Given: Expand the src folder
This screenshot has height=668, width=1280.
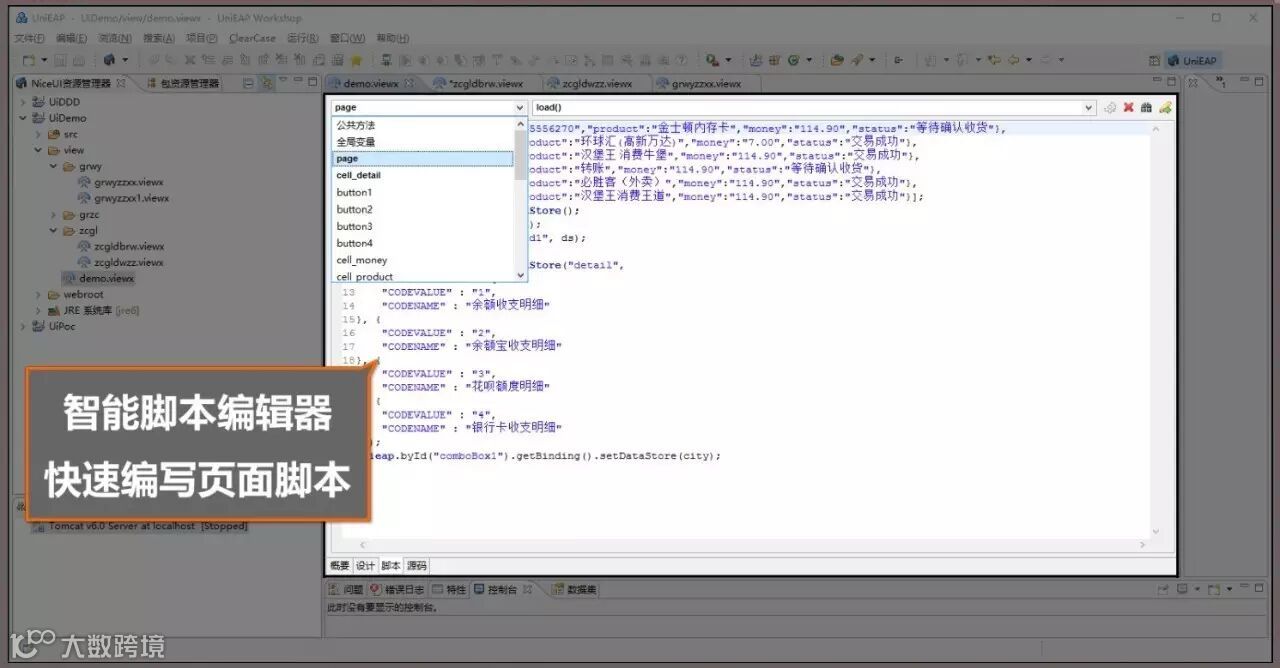Looking at the screenshot, I should (x=39, y=134).
